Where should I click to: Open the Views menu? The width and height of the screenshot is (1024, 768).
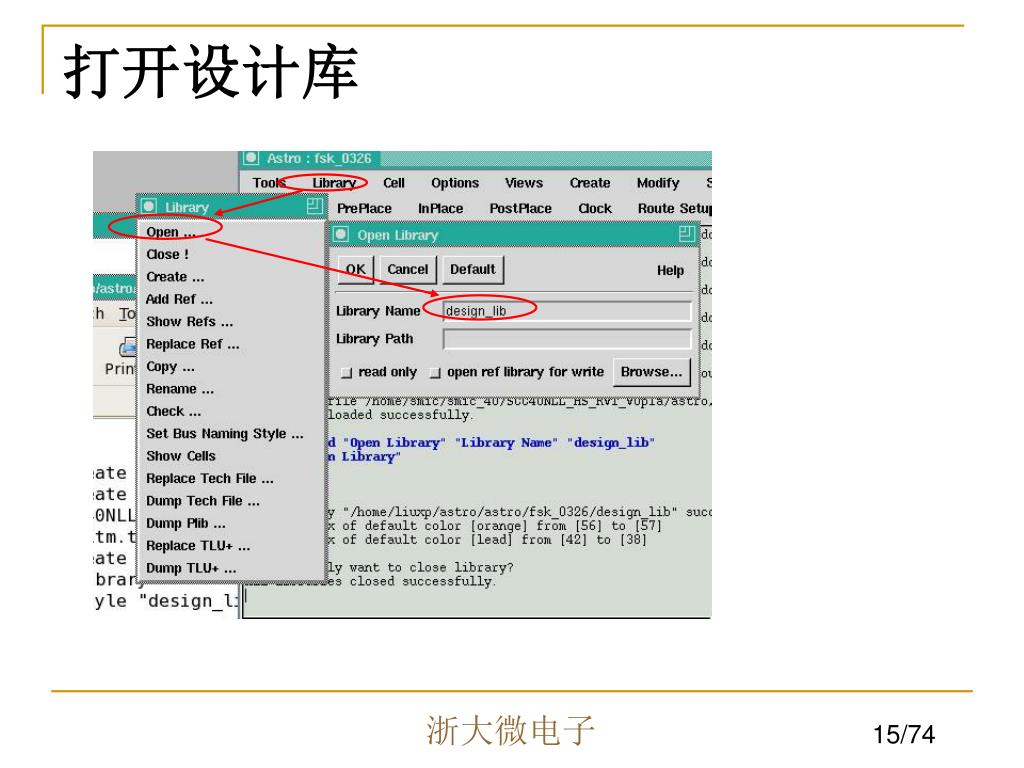tap(524, 184)
